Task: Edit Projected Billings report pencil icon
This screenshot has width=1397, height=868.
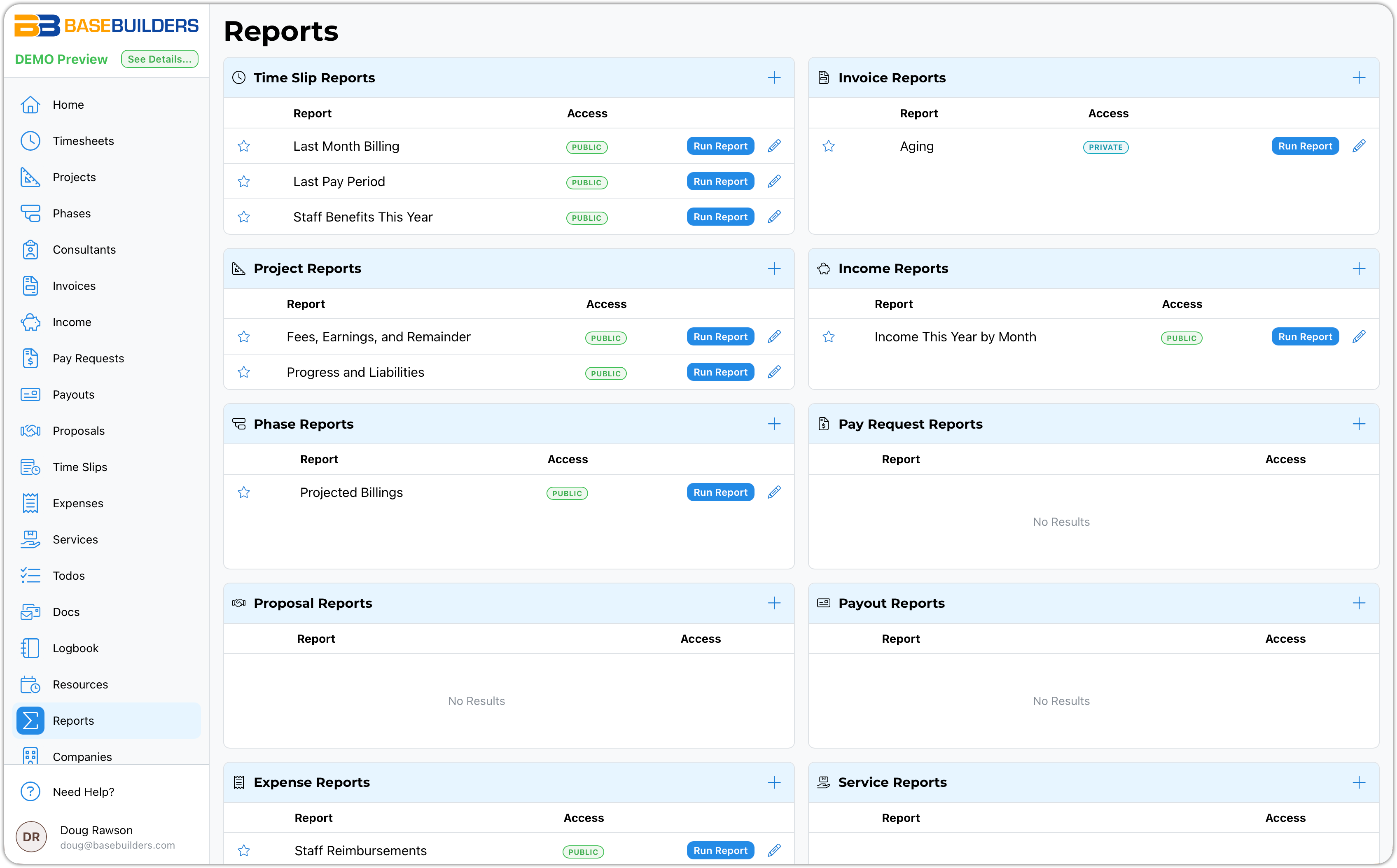Action: [x=774, y=492]
